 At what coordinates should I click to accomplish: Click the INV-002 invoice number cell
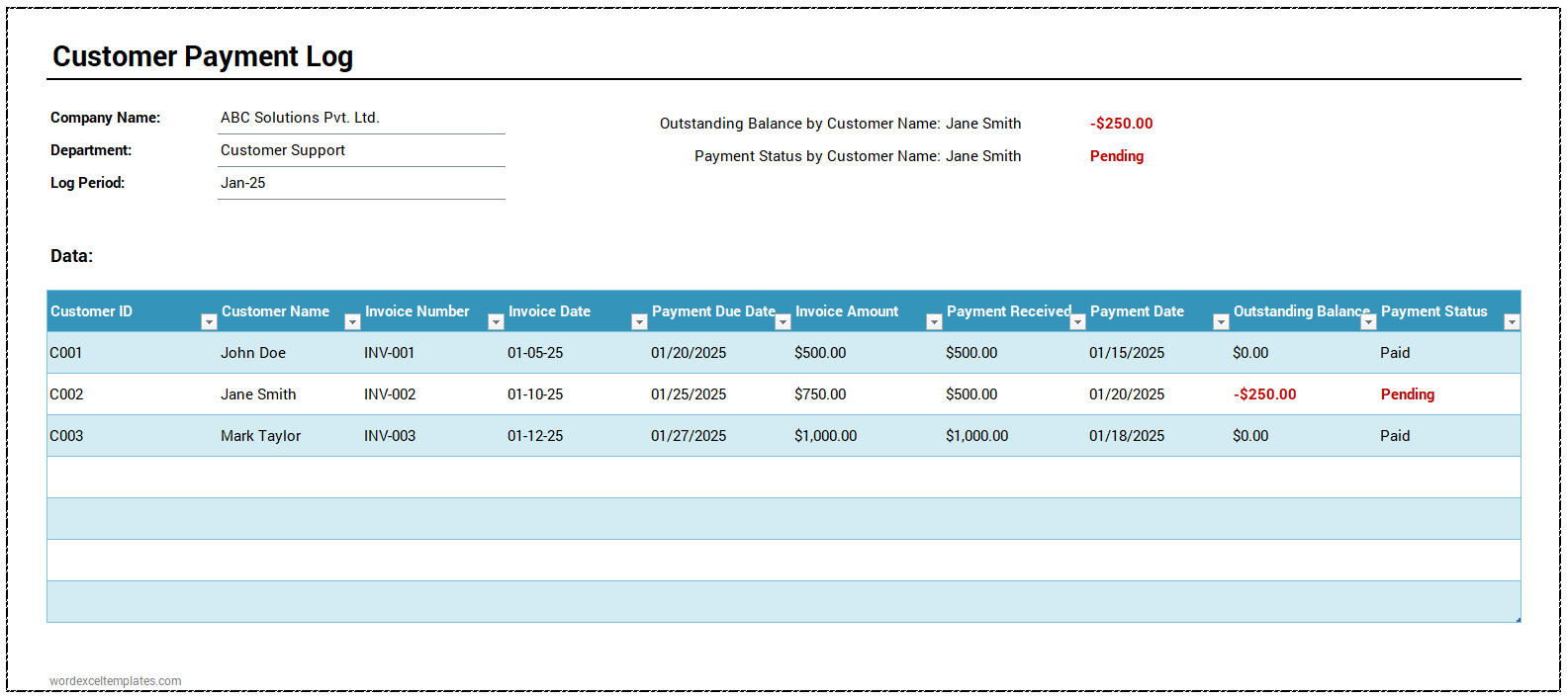(390, 394)
